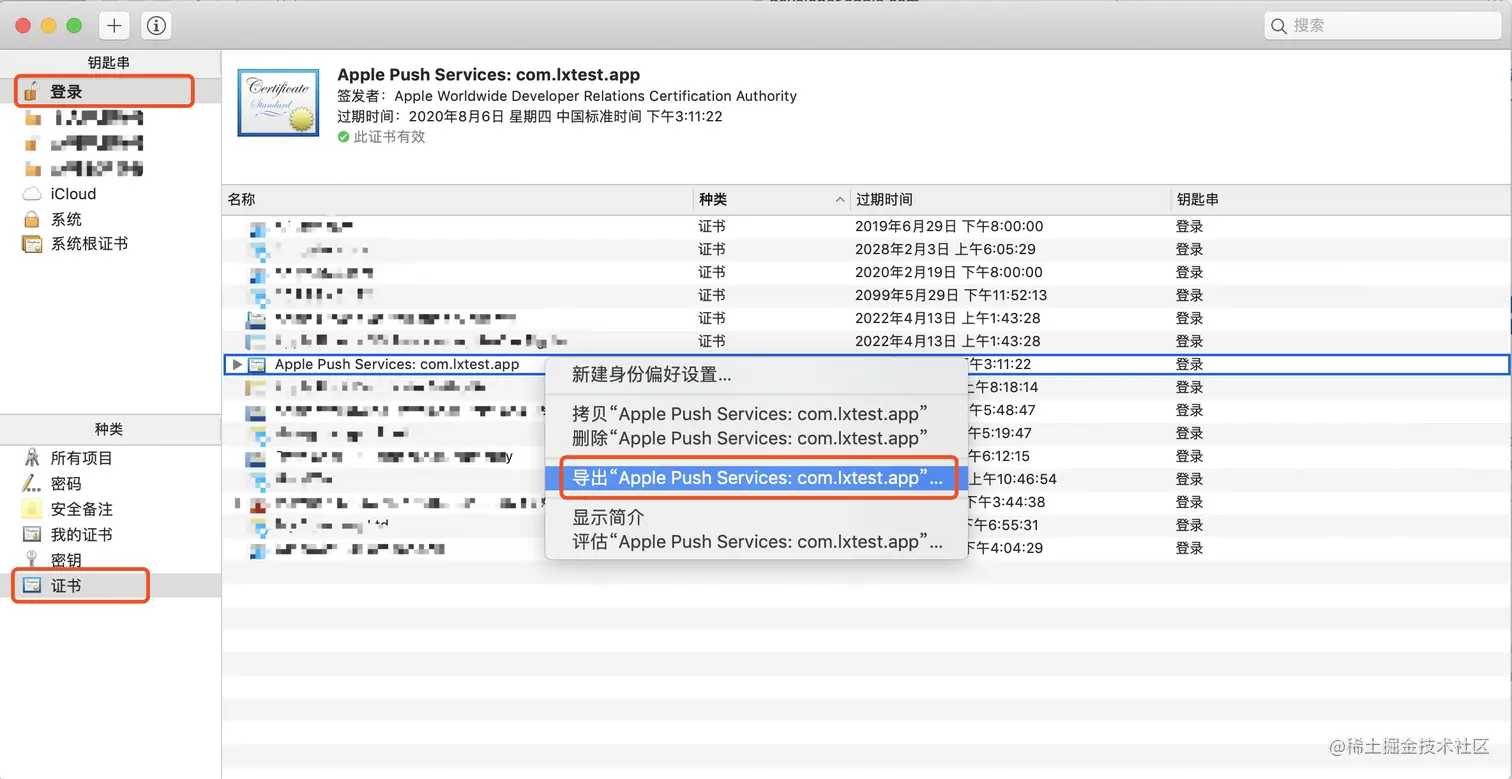This screenshot has width=1512, height=779.
Task: Click the lock icon next to 系统
Action: tap(32, 218)
